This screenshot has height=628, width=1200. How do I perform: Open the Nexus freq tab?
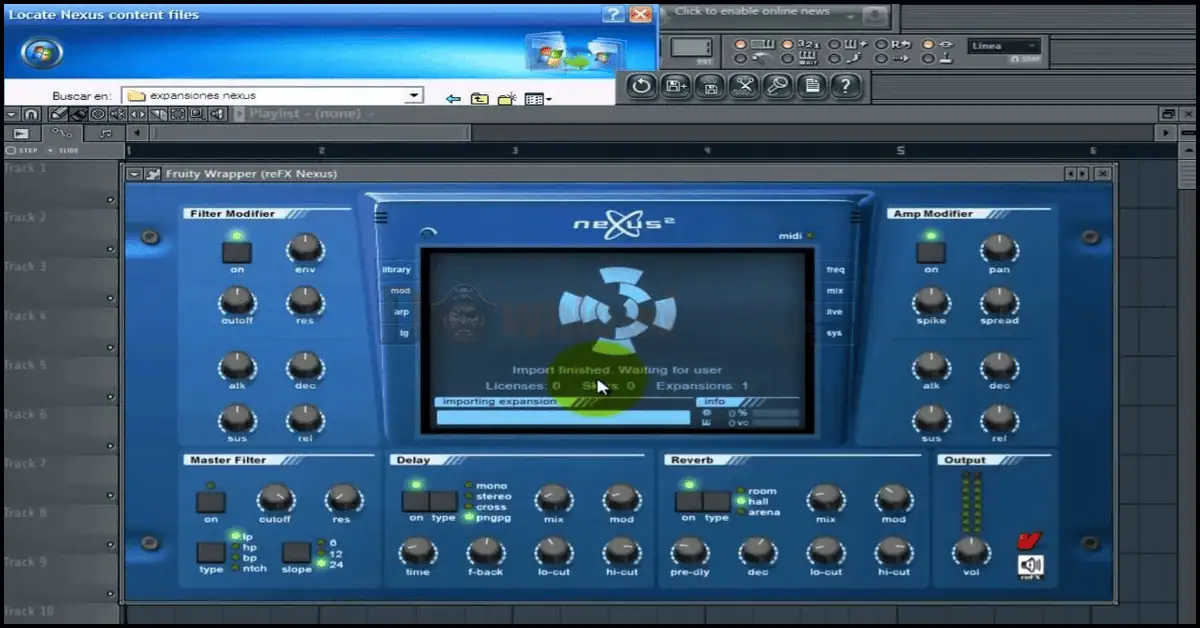[834, 268]
